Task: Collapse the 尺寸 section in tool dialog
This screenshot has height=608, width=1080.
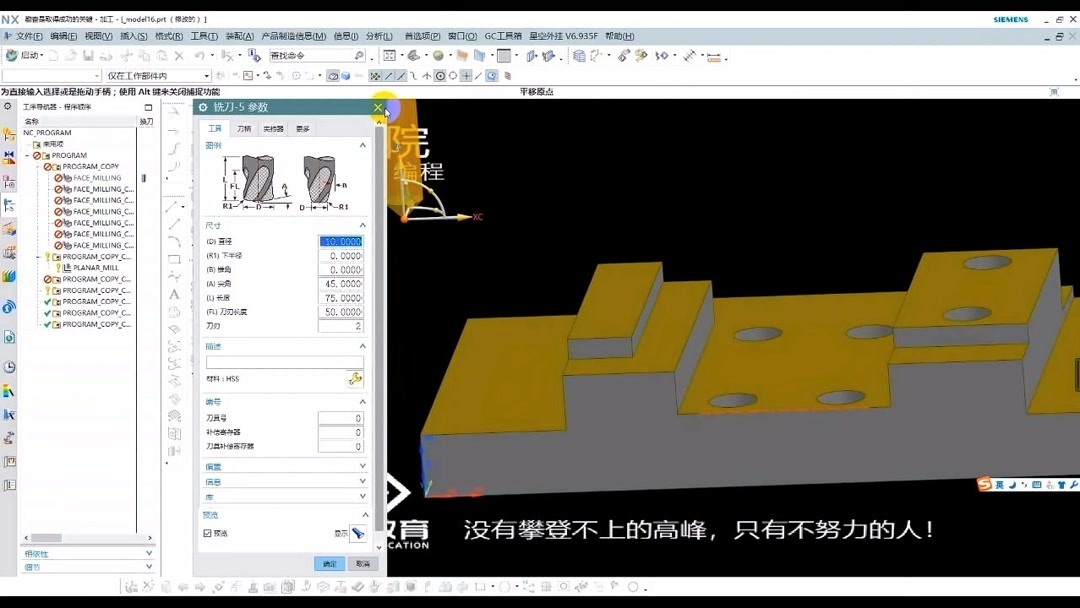Action: 362,225
